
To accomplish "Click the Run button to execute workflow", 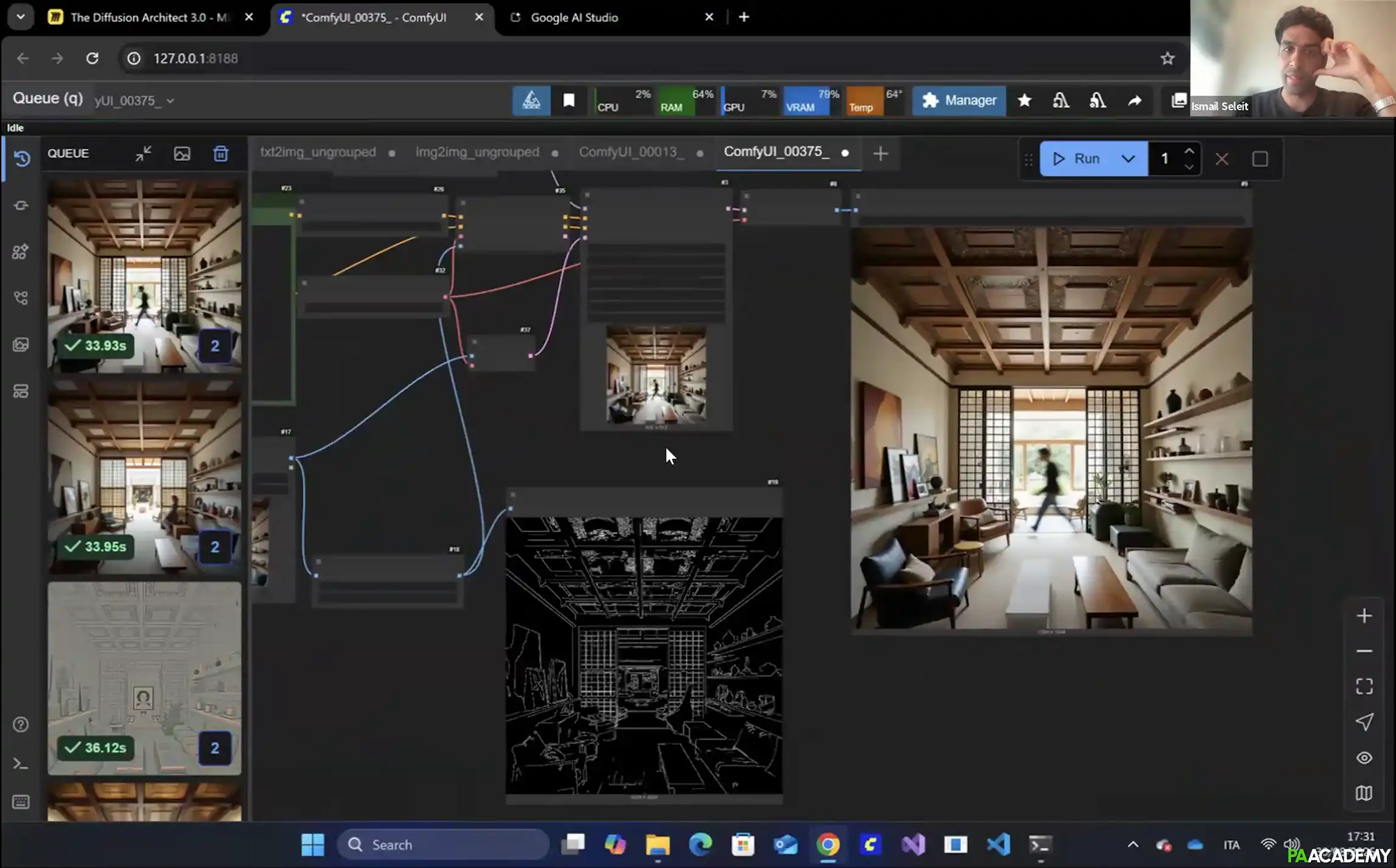I will [1081, 158].
